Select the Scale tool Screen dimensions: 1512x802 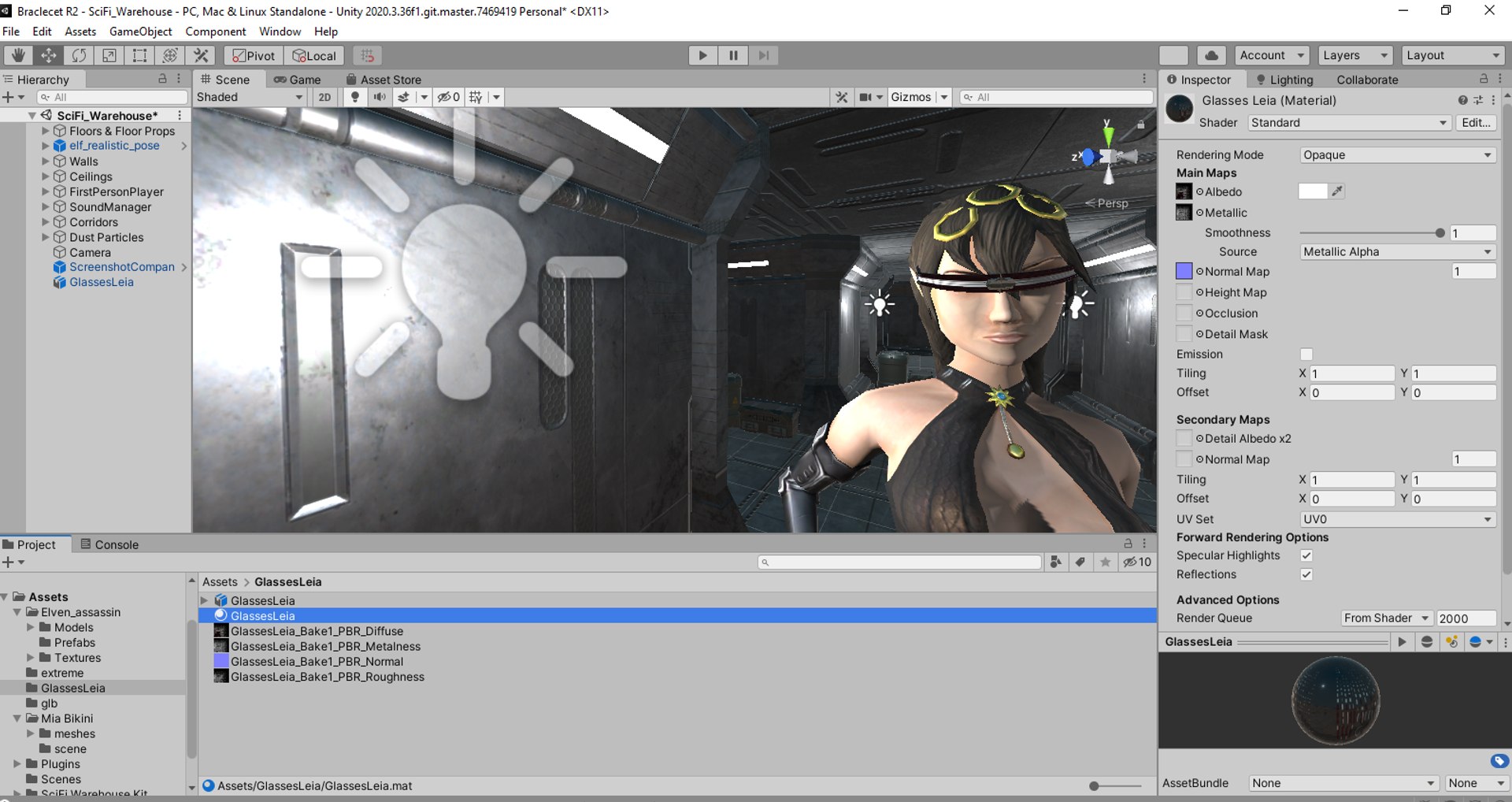(109, 55)
